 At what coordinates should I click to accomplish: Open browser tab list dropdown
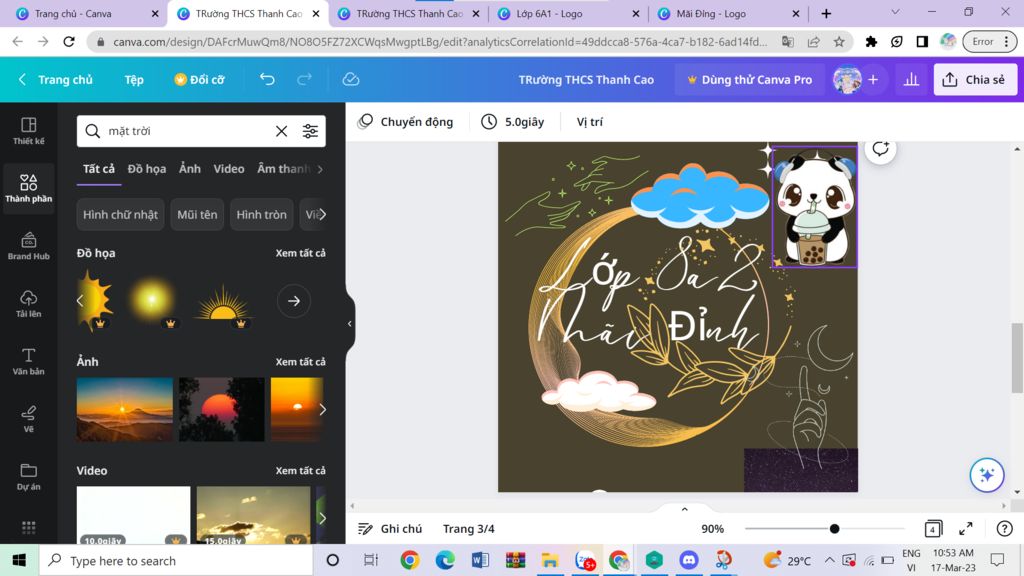(x=895, y=12)
